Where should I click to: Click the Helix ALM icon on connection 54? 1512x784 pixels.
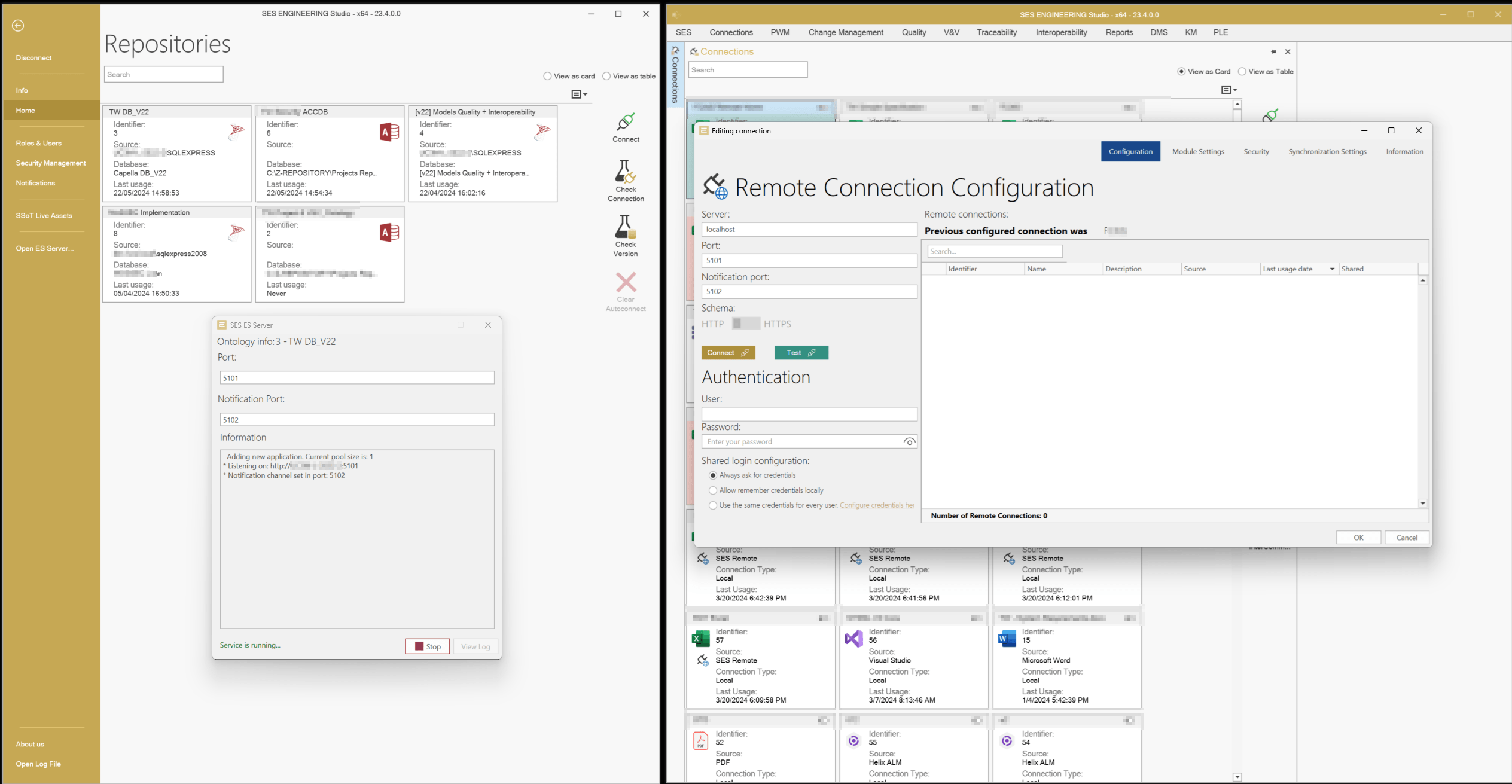(x=1007, y=741)
